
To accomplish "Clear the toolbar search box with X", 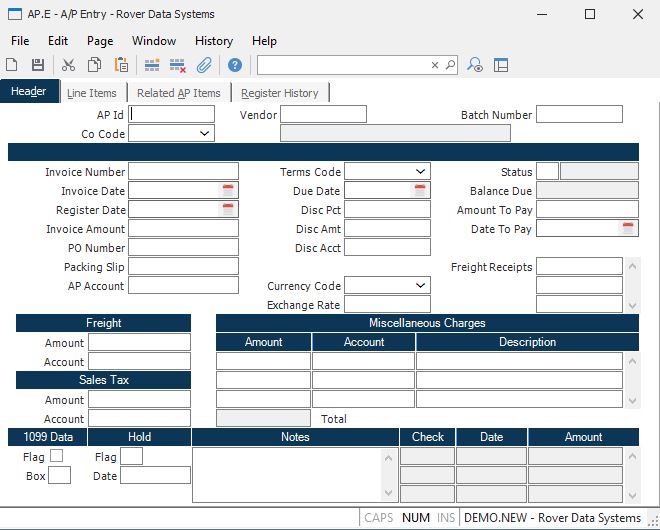I will (x=435, y=65).
